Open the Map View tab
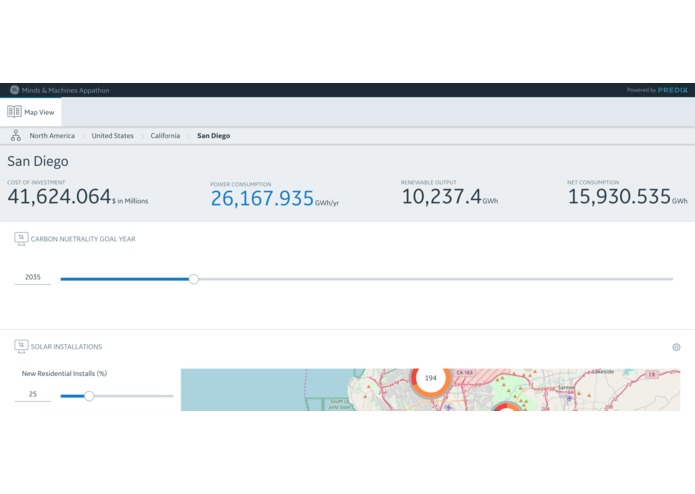This screenshot has height=494, width=695. (31, 112)
